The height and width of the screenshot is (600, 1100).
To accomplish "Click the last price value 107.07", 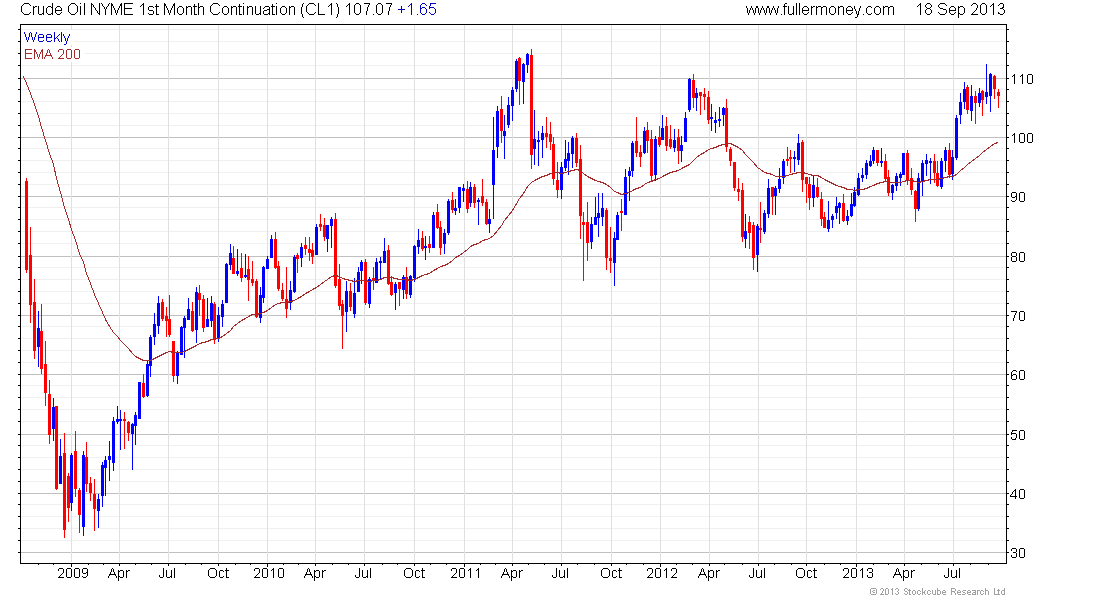I will pos(368,10).
